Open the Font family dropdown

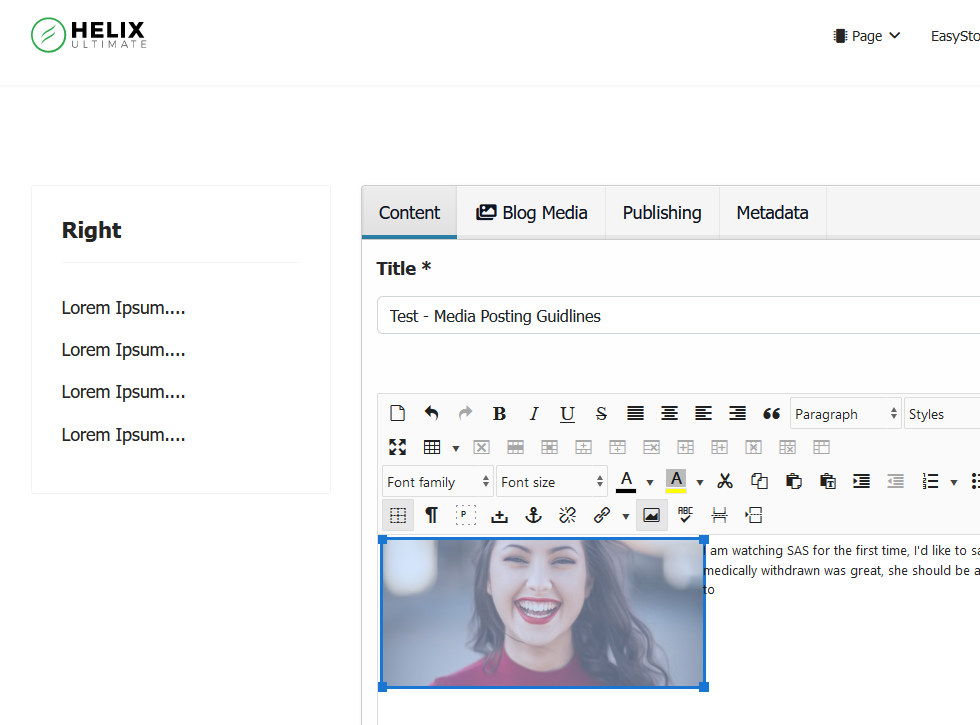[438, 482]
